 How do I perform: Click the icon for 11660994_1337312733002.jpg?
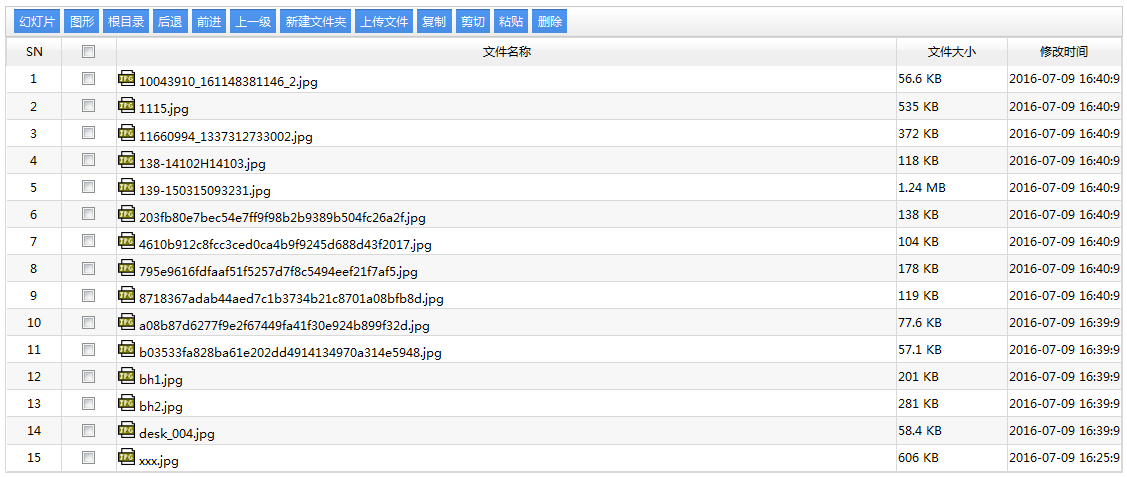pos(126,132)
